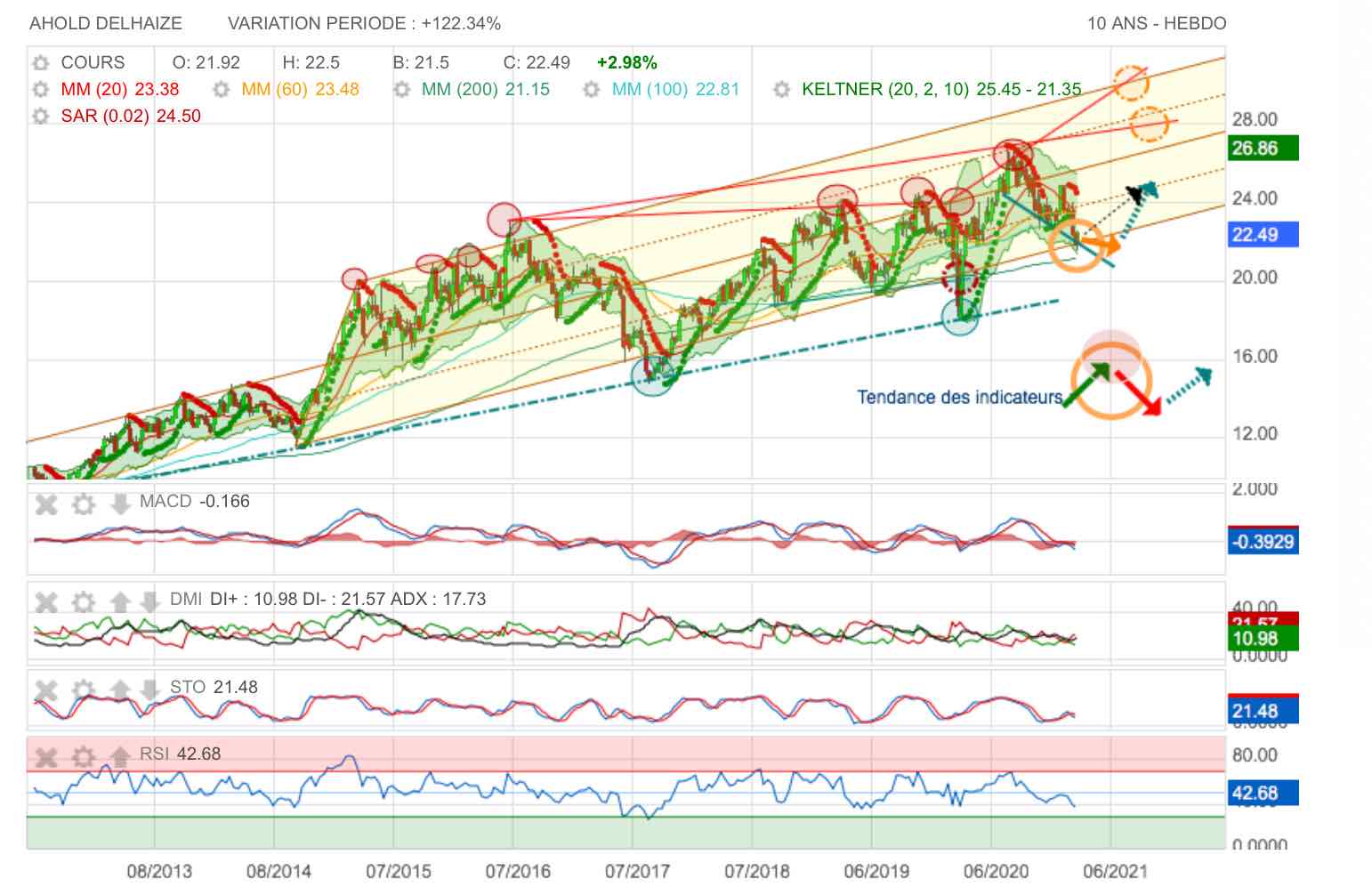Click the COURS label

point(93,63)
